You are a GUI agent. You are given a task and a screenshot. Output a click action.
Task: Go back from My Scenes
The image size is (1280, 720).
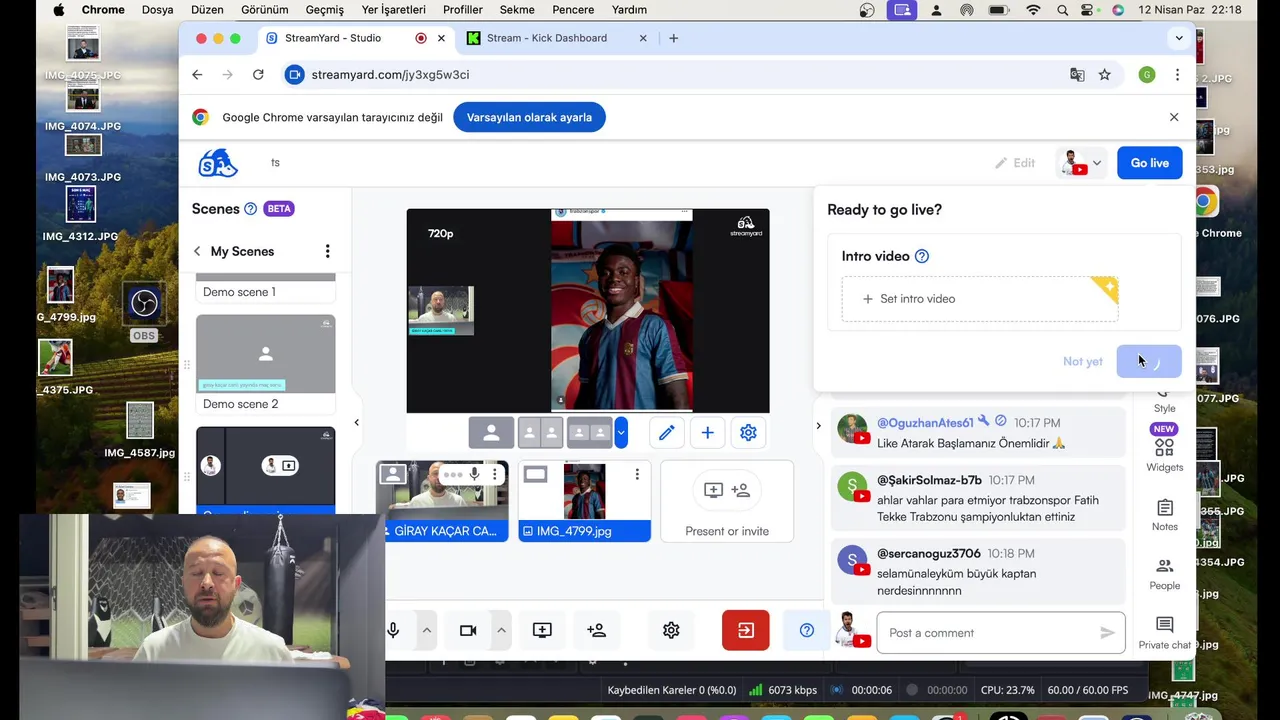[197, 251]
